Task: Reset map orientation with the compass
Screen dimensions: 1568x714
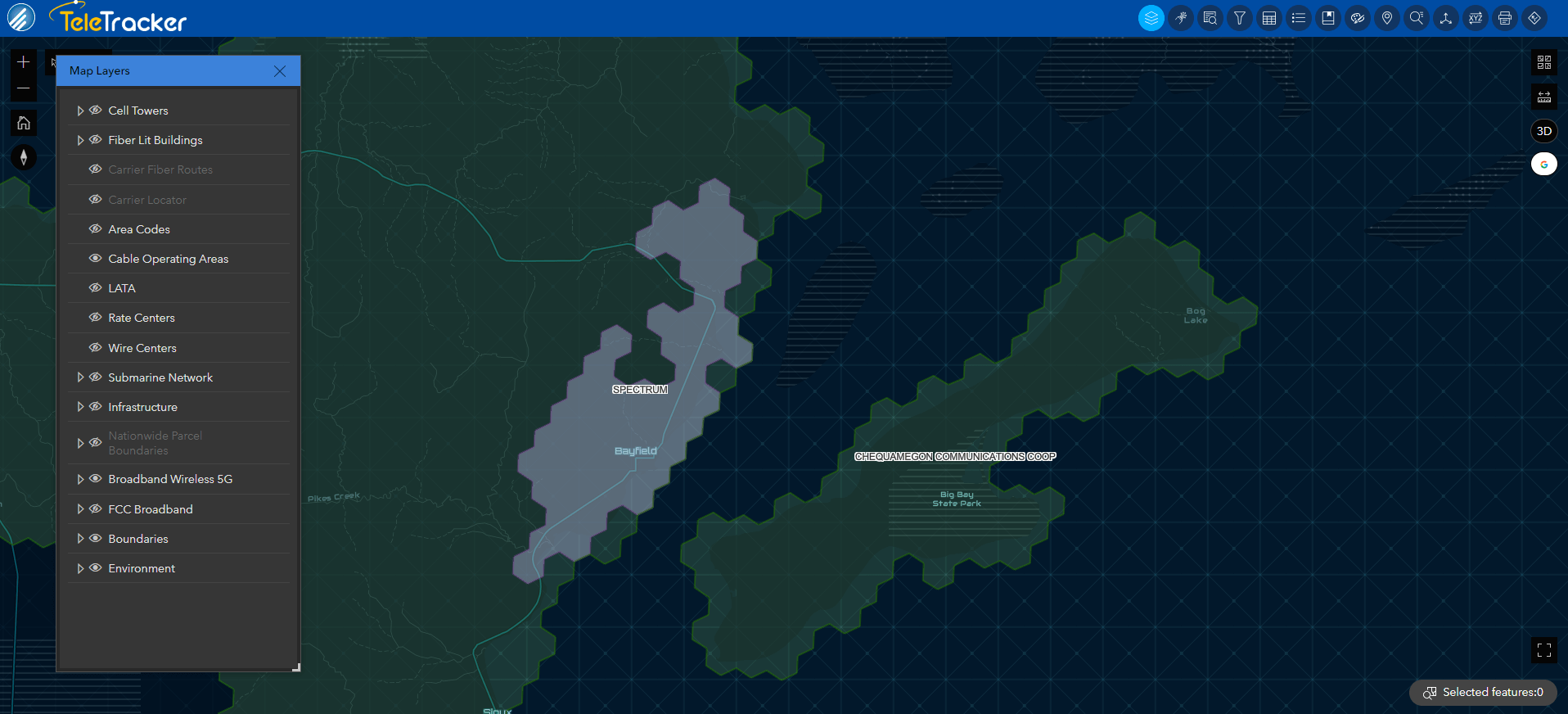Action: tap(24, 157)
